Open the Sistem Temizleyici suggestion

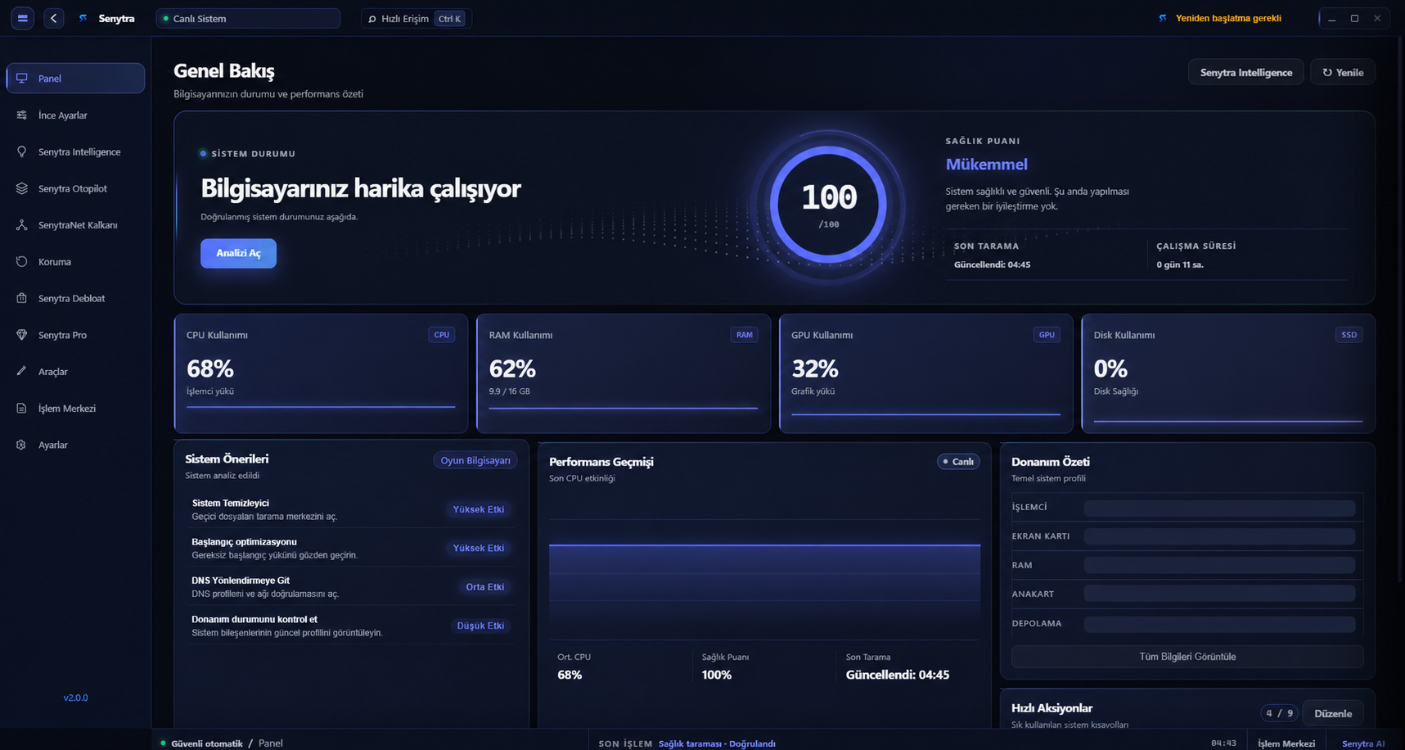[x=351, y=509]
